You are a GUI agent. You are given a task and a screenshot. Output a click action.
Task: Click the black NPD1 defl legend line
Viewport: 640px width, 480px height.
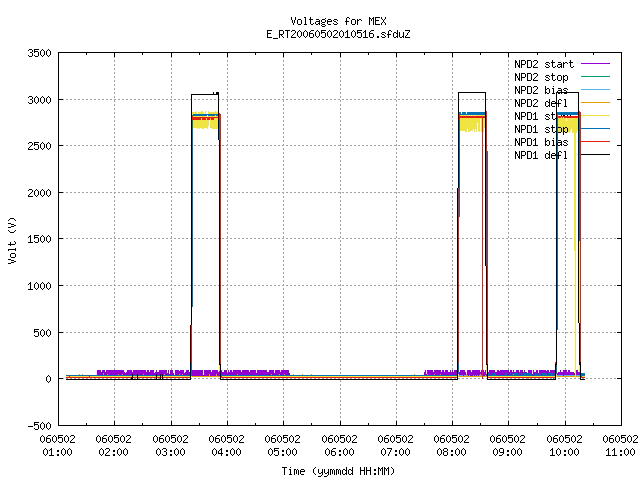[x=596, y=155]
